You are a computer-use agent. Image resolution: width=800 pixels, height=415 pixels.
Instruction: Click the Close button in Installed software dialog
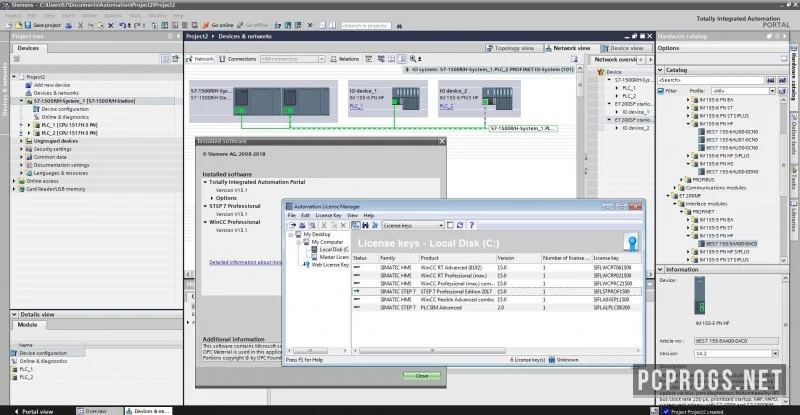(x=422, y=376)
